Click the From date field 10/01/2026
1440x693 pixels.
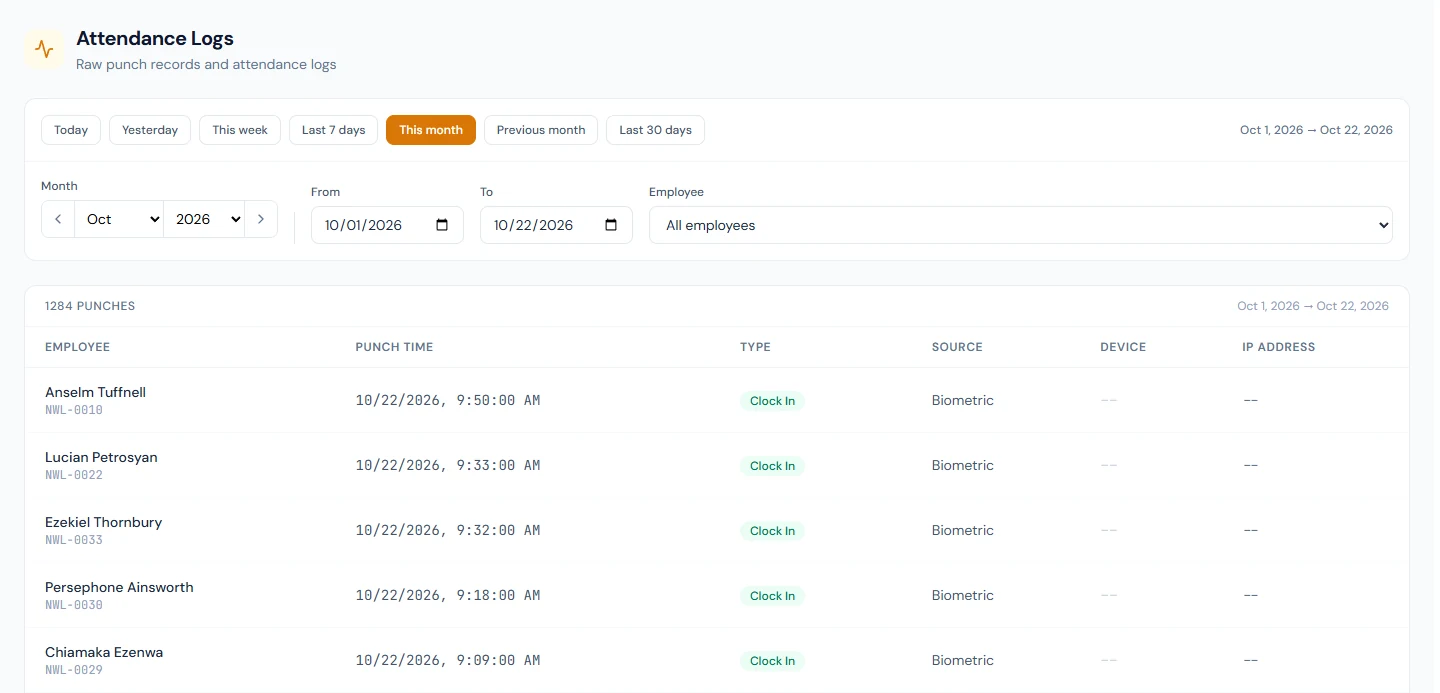(x=387, y=225)
